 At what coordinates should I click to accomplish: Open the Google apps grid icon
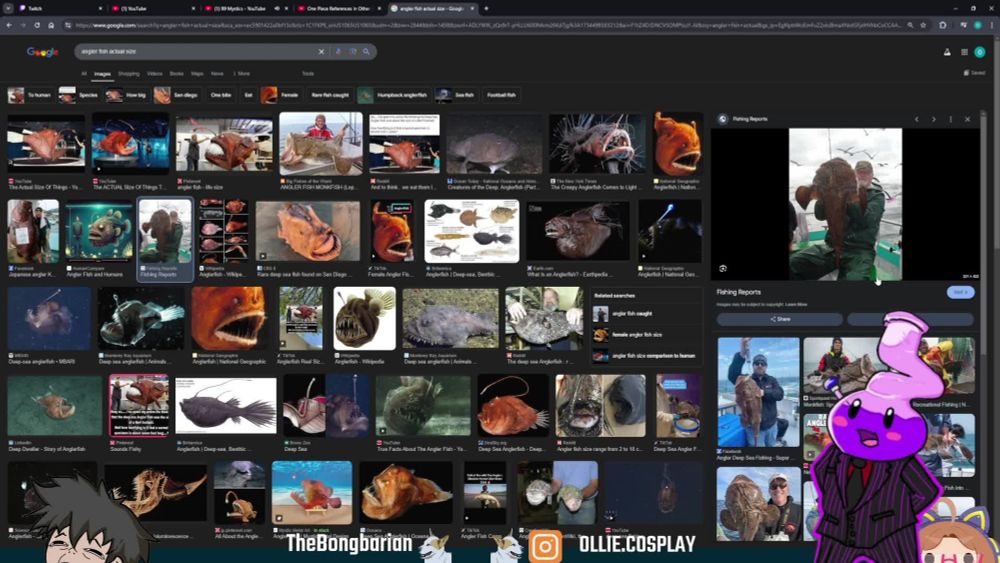(964, 52)
